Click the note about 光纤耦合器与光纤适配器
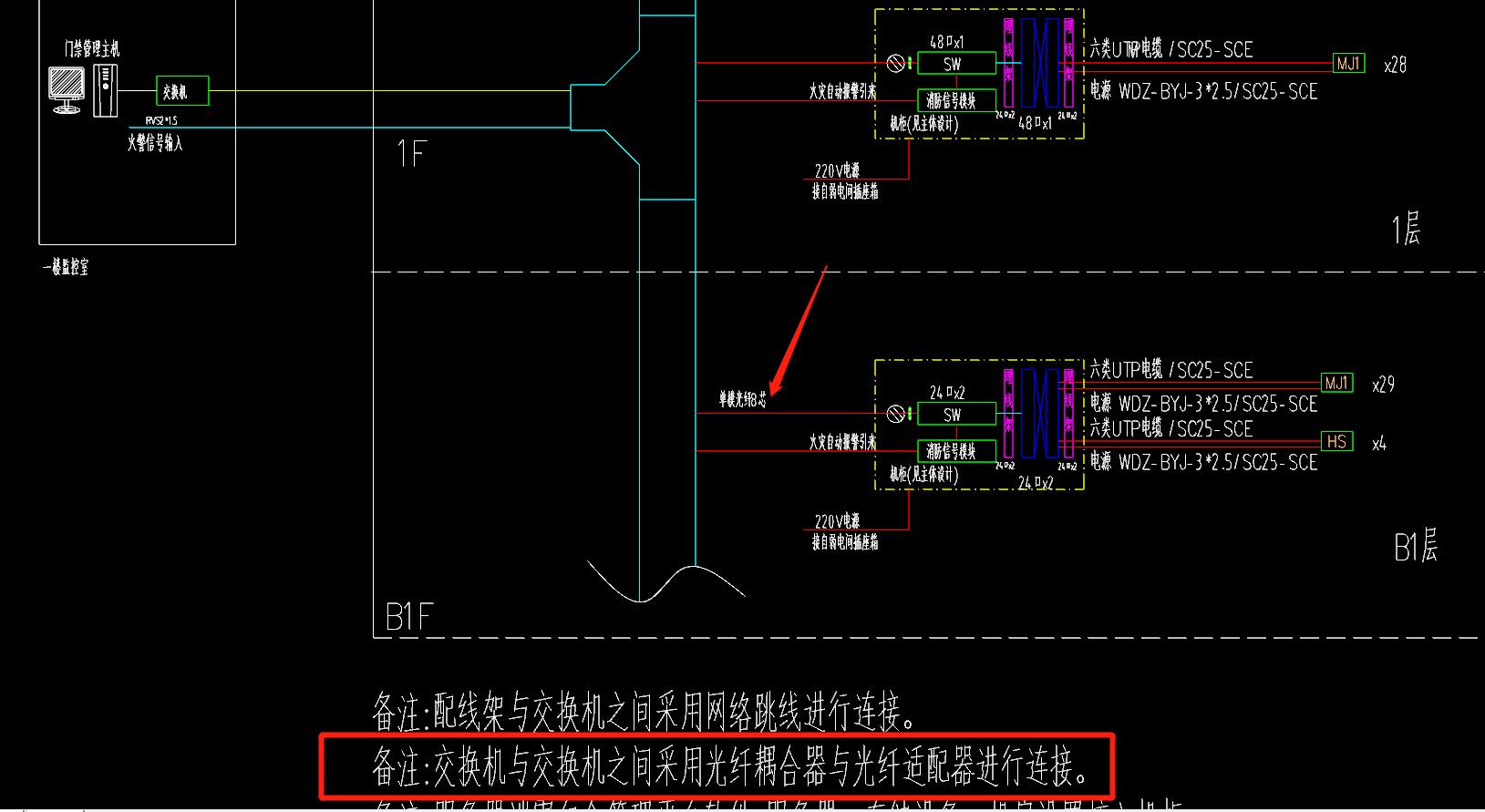The height and width of the screenshot is (812, 1485). click(x=732, y=767)
